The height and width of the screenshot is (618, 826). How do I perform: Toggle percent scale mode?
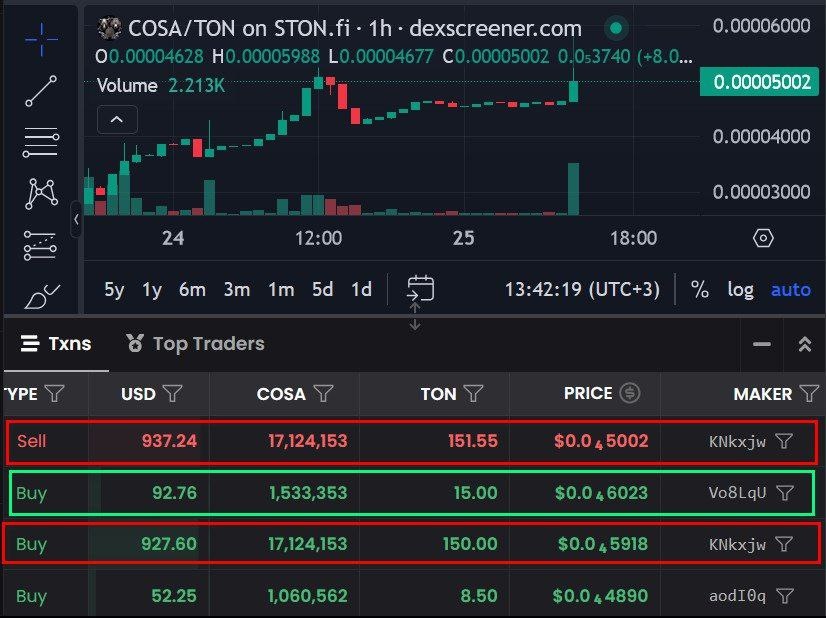tap(700, 289)
